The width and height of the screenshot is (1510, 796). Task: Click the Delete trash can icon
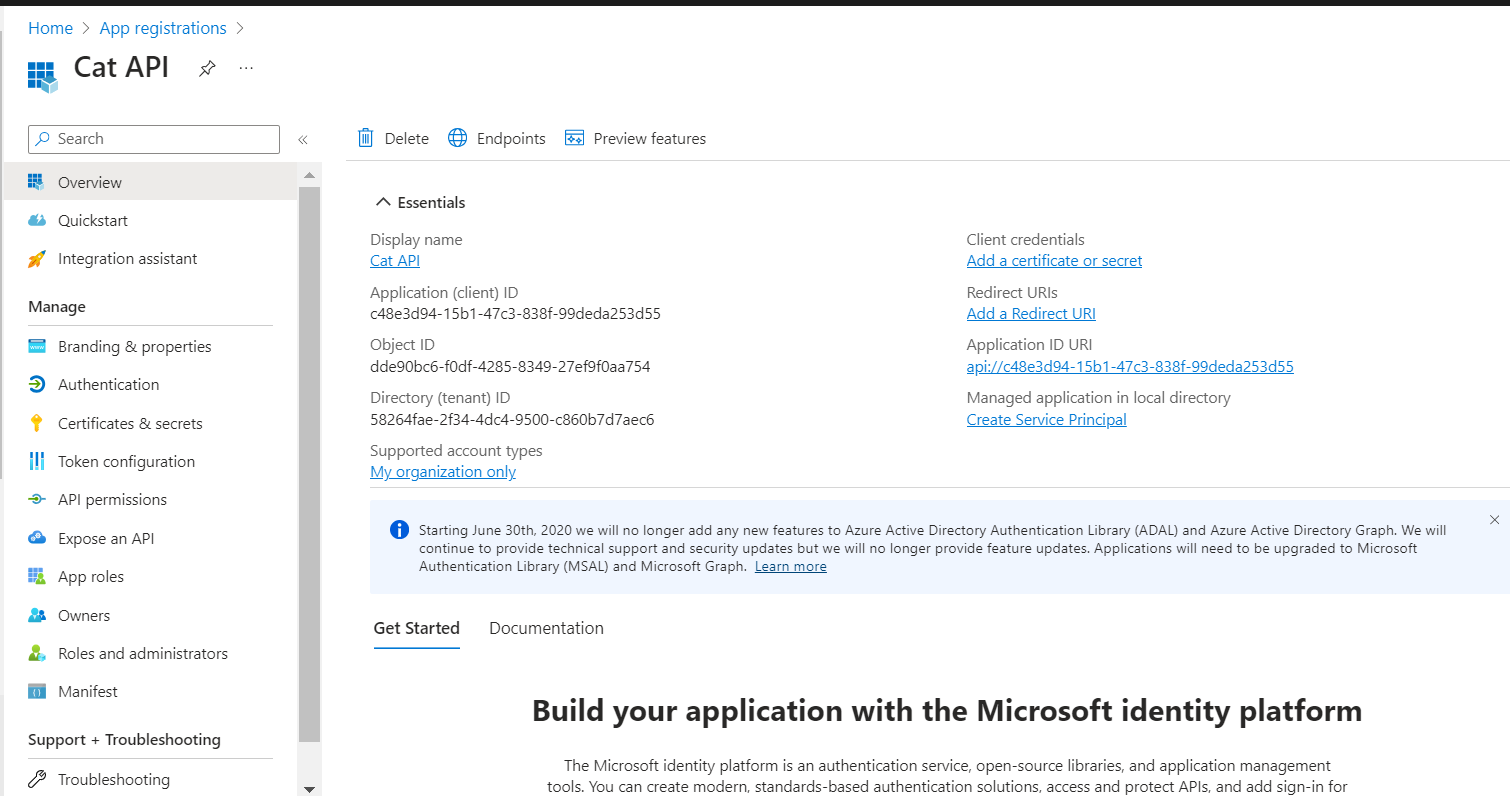point(366,138)
